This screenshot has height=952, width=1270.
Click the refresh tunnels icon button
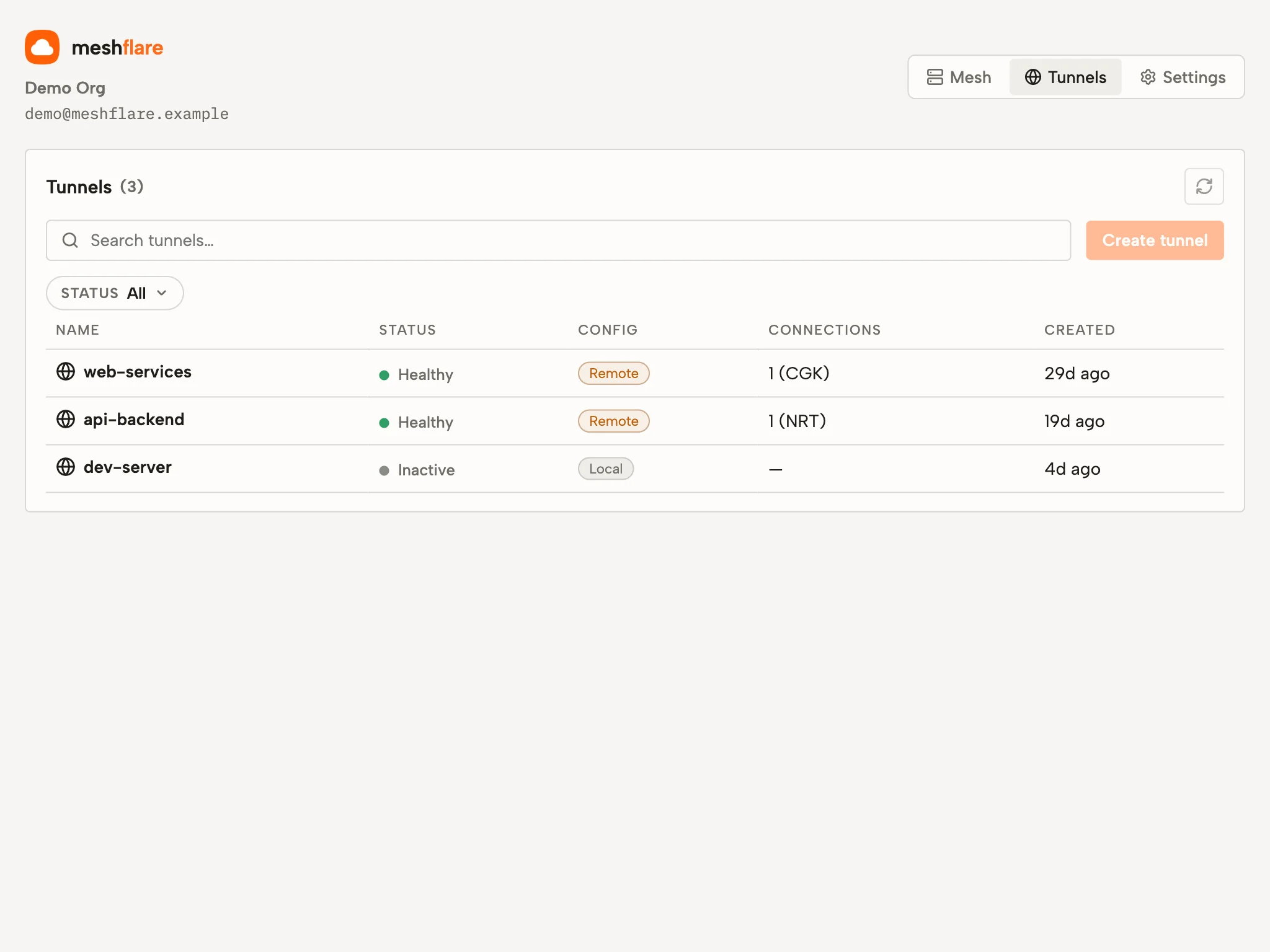point(1204,187)
